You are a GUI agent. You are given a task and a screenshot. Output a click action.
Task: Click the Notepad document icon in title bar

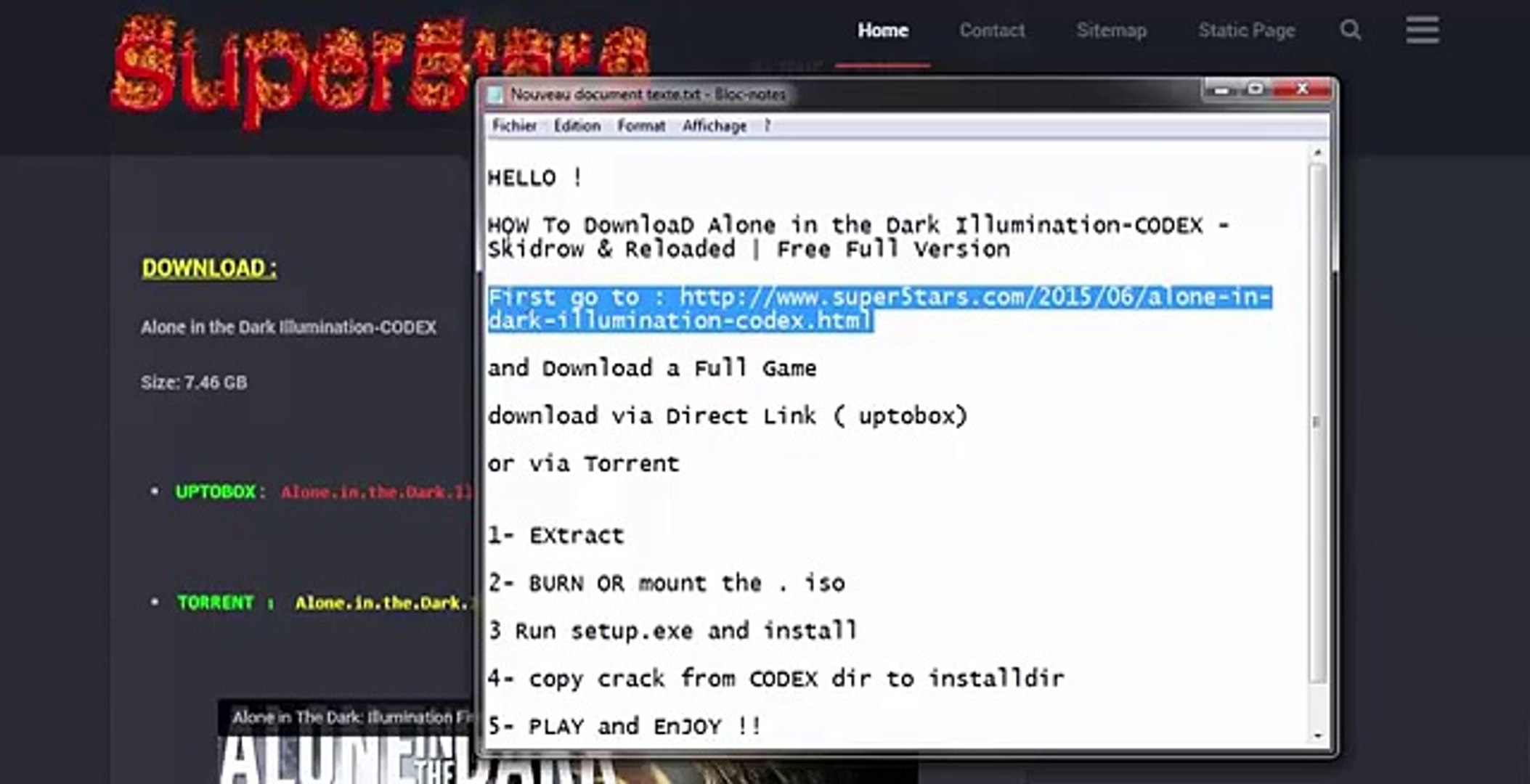coord(496,94)
